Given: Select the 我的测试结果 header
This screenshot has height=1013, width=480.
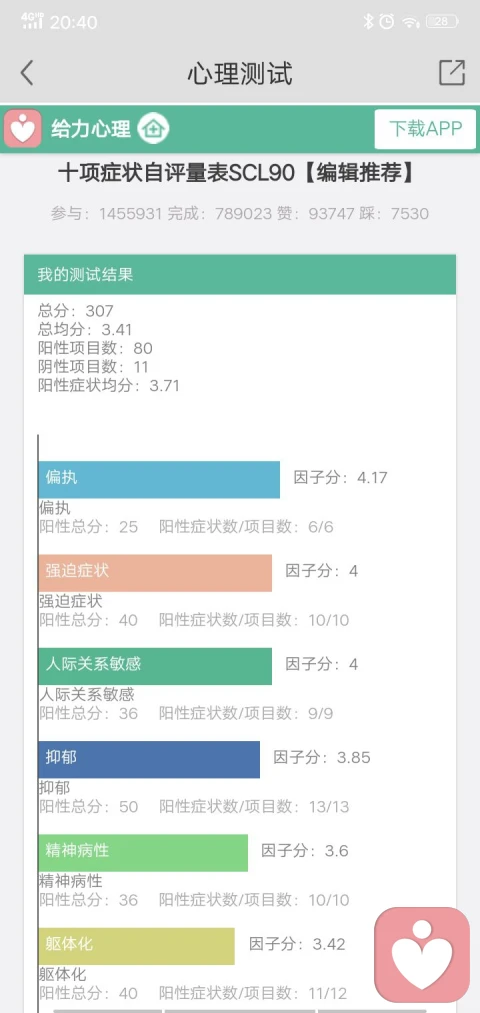Looking at the screenshot, I should (240, 275).
